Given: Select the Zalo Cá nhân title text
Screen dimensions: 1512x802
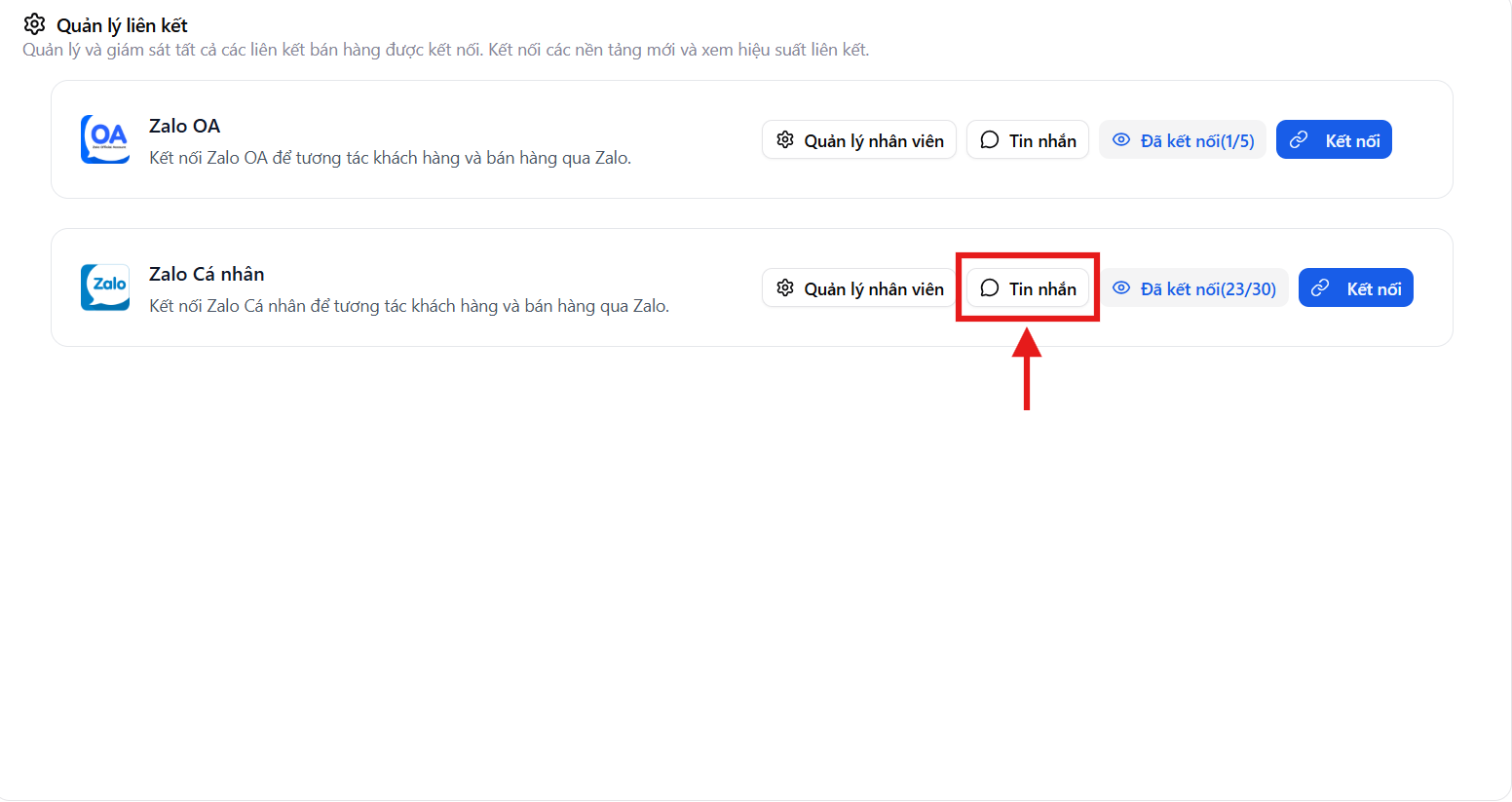Looking at the screenshot, I should click(207, 274).
